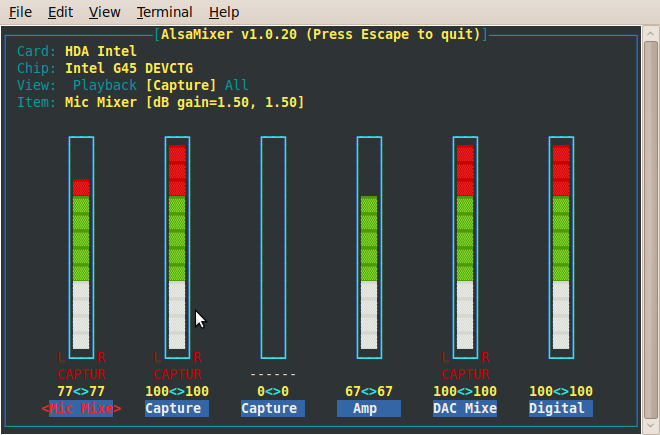
Task: Open the Edit menu
Action: [60, 12]
